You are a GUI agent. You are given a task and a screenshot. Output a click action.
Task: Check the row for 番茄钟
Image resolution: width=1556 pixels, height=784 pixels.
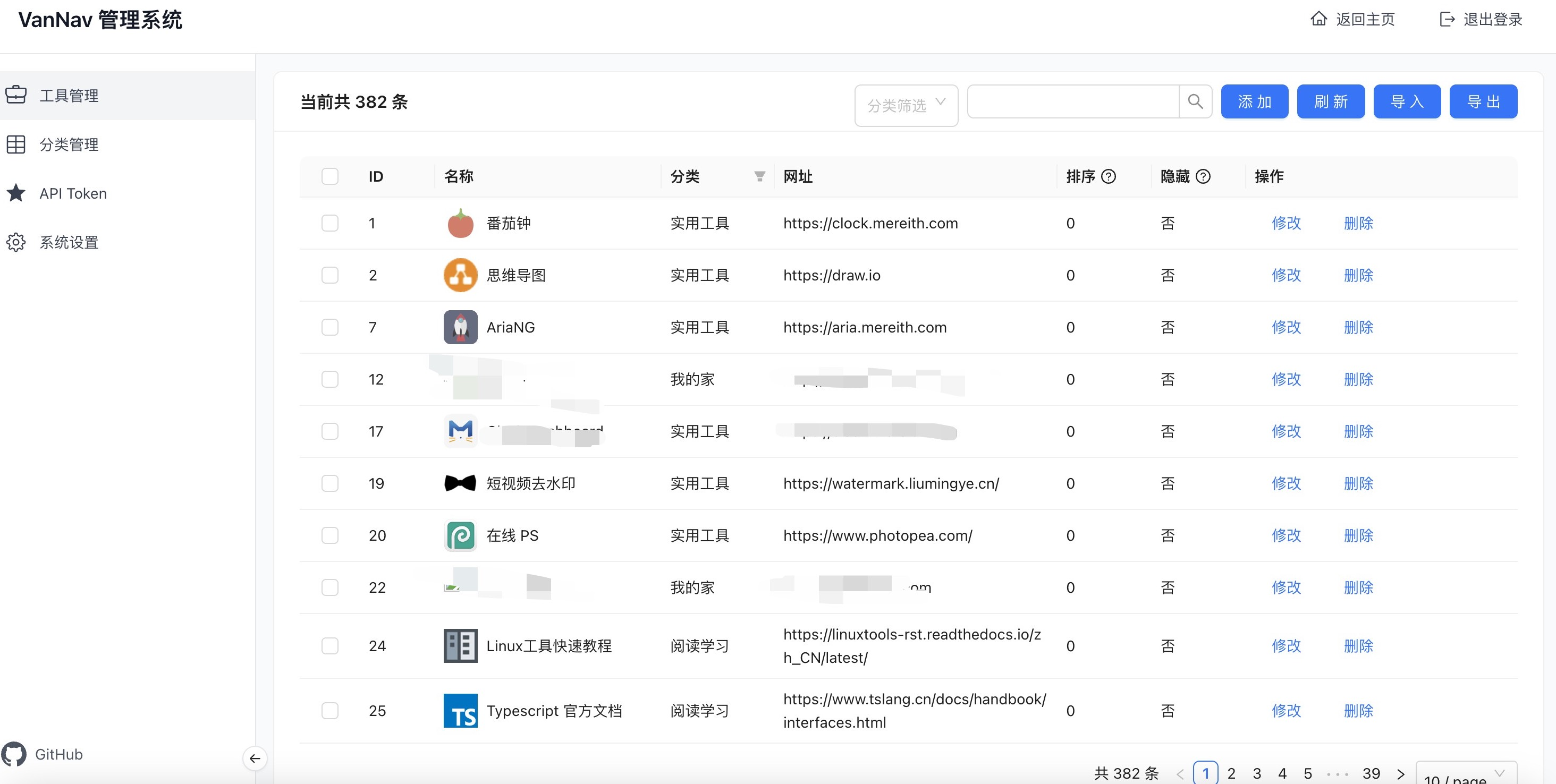pyautogui.click(x=330, y=223)
